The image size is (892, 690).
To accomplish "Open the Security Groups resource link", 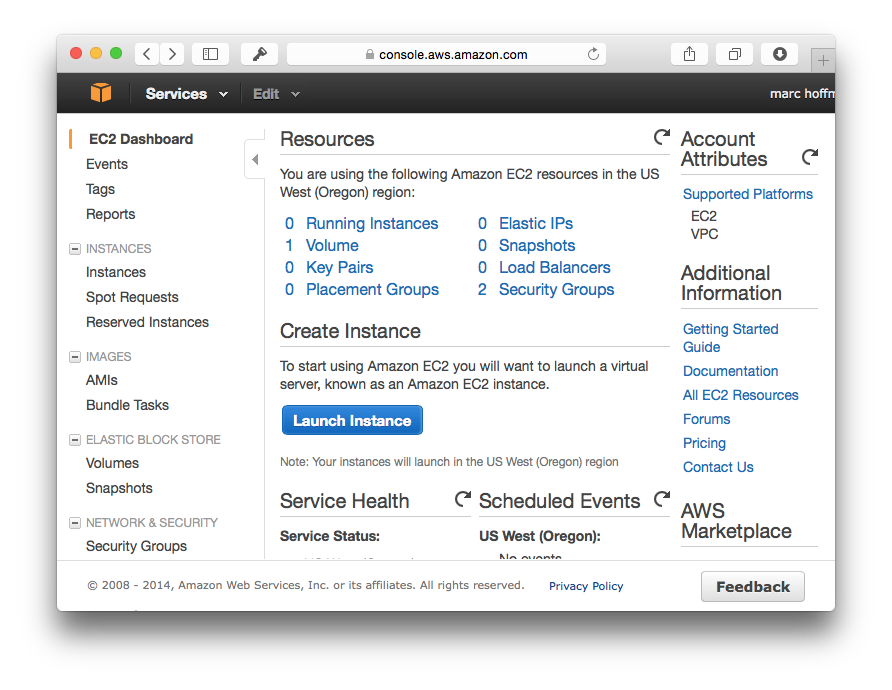I will 556,290.
